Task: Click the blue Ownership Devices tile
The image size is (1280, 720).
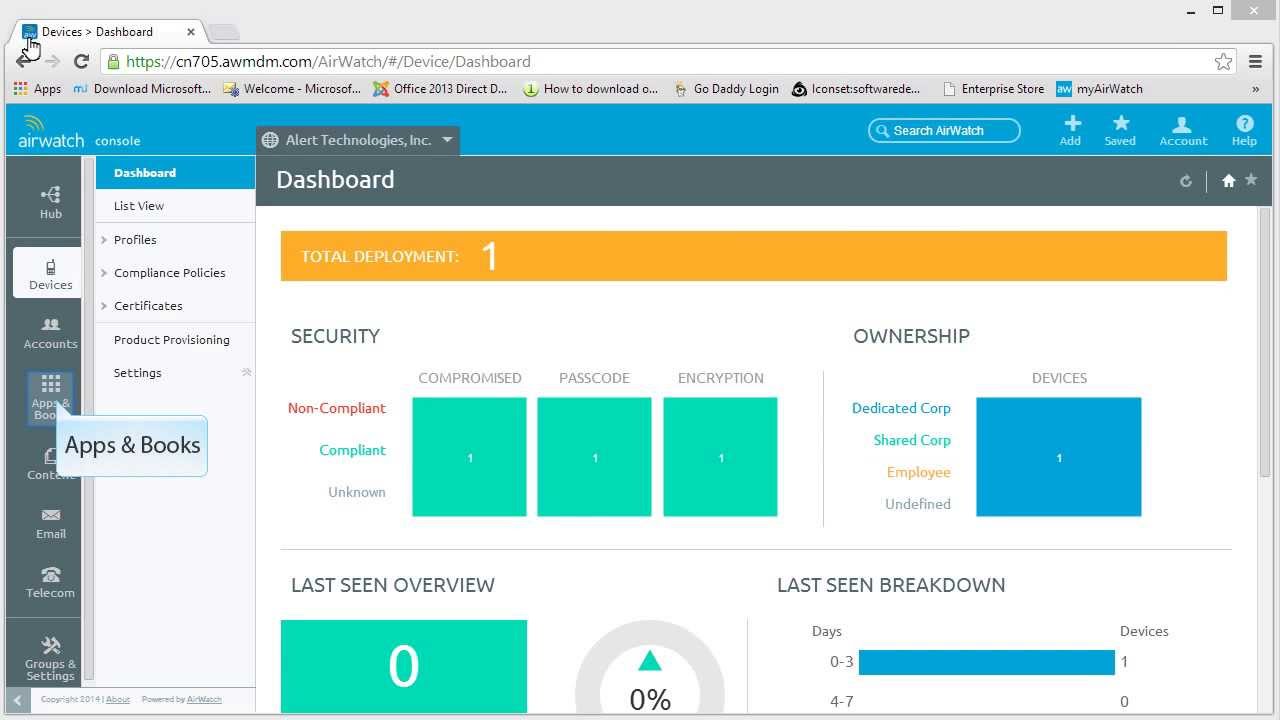Action: coord(1058,457)
